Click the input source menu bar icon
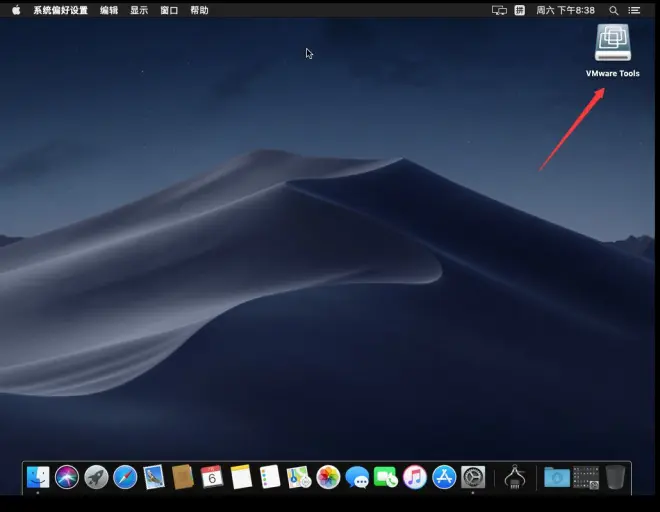Screen dimensions: 660x512 coord(520,10)
